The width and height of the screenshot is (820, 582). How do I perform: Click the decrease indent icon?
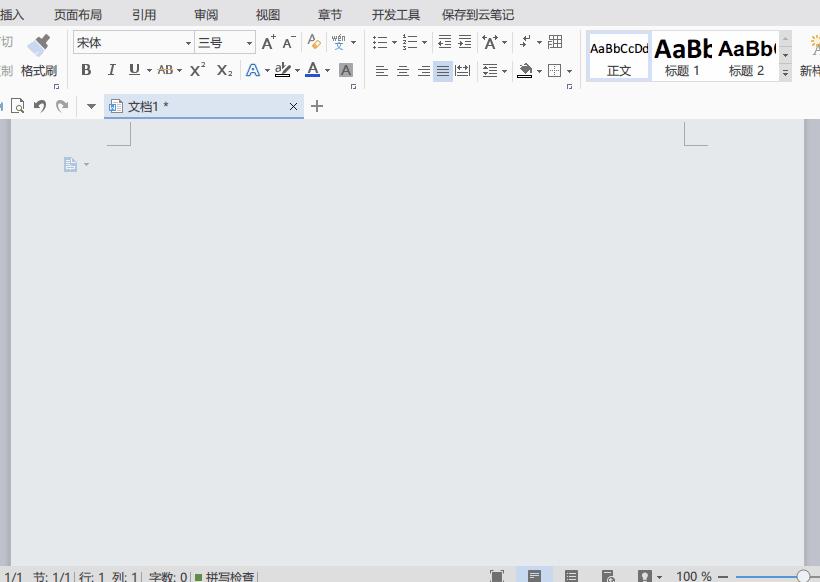tap(444, 42)
